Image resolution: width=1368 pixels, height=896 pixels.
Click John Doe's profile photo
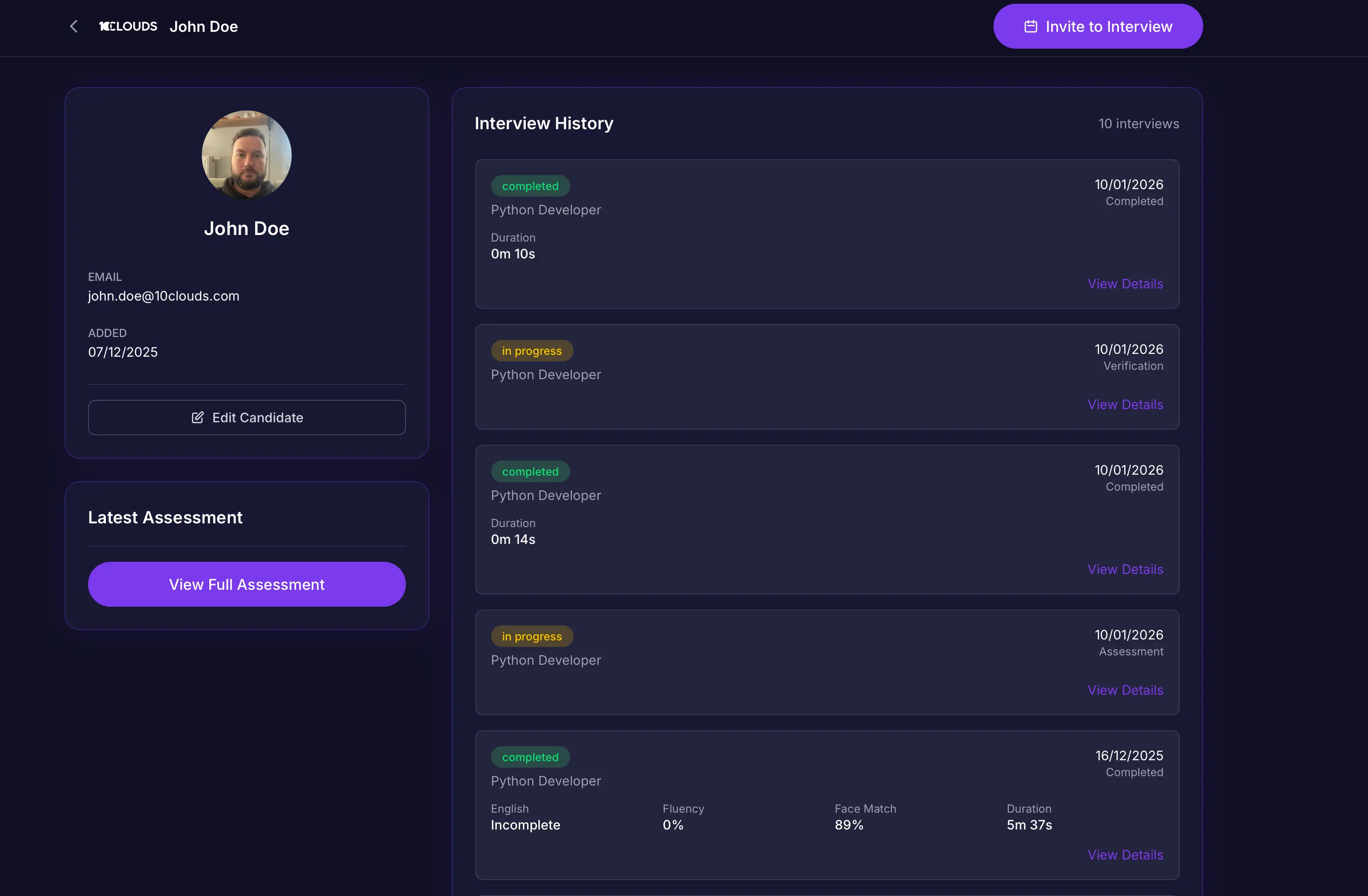click(x=247, y=155)
